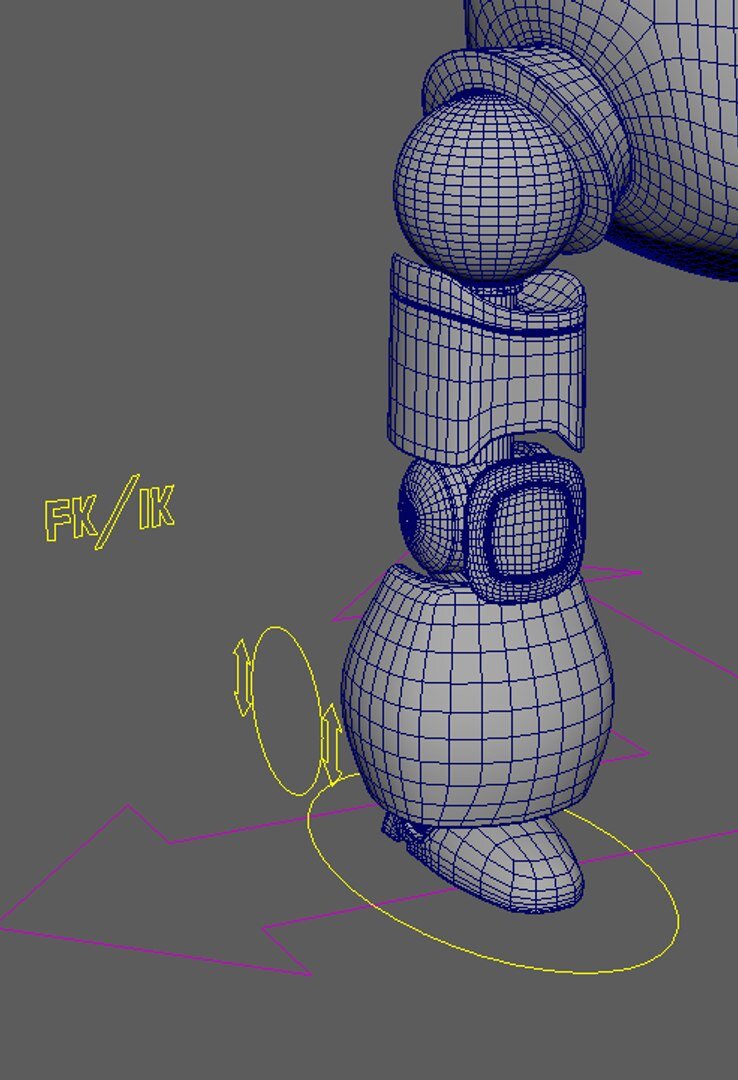Image resolution: width=738 pixels, height=1080 pixels.
Task: Click the small ankle piece behind the foot
Action: tap(400, 829)
